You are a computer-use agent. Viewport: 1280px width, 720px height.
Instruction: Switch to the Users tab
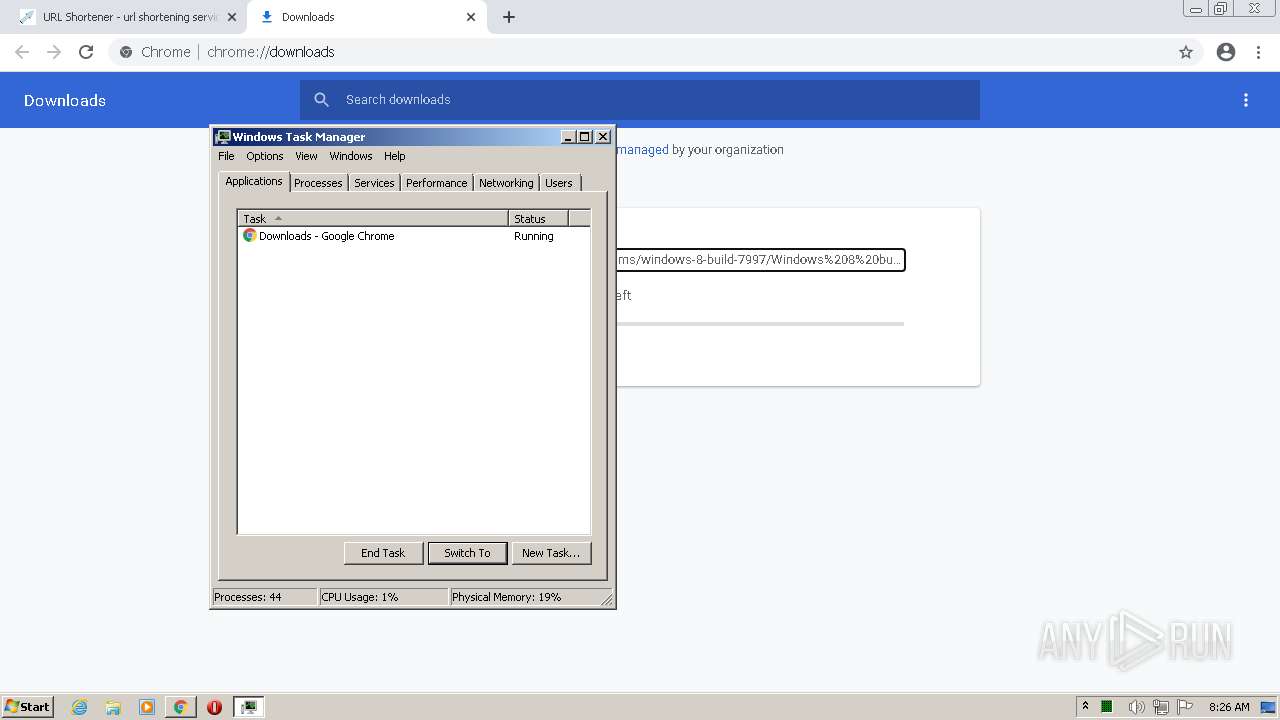pos(559,183)
